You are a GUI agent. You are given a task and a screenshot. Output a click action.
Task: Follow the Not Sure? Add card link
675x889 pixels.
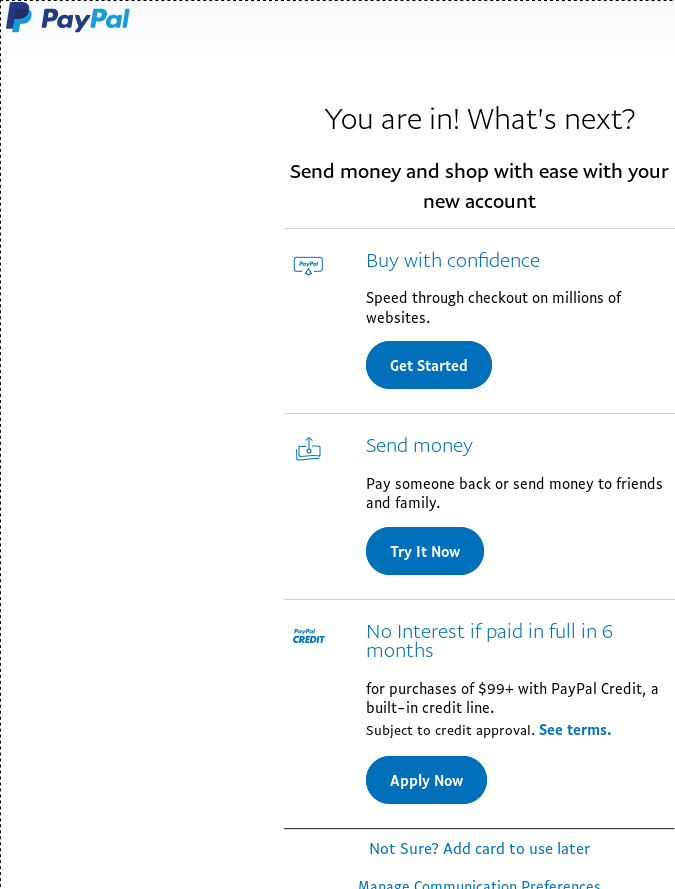click(x=479, y=848)
